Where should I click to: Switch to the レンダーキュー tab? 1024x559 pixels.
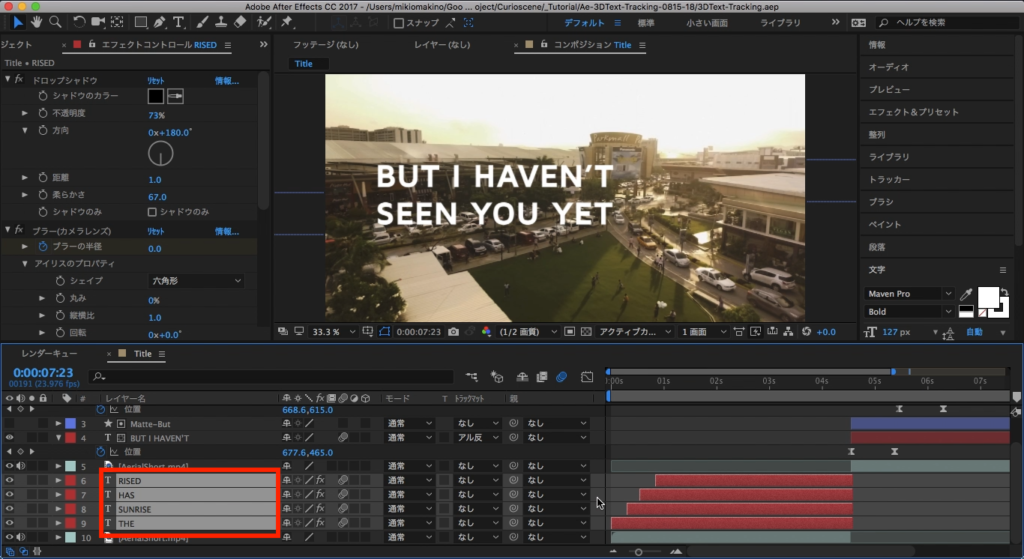[x=49, y=354]
